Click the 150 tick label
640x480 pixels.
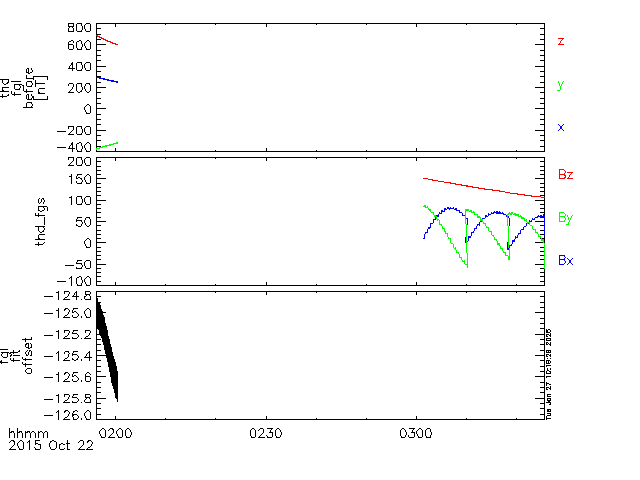[80, 179]
